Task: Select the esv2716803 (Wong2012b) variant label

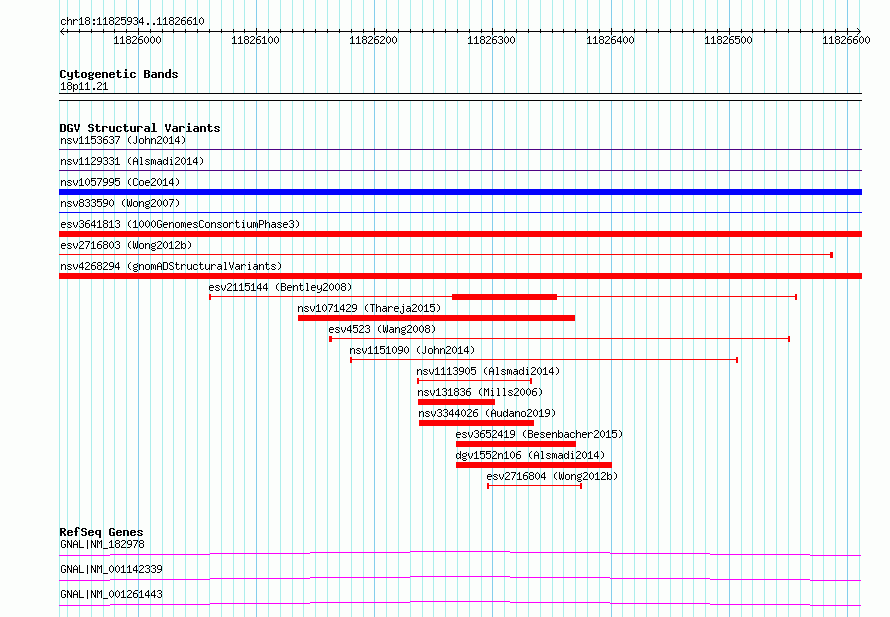Action: pyautogui.click(x=126, y=245)
